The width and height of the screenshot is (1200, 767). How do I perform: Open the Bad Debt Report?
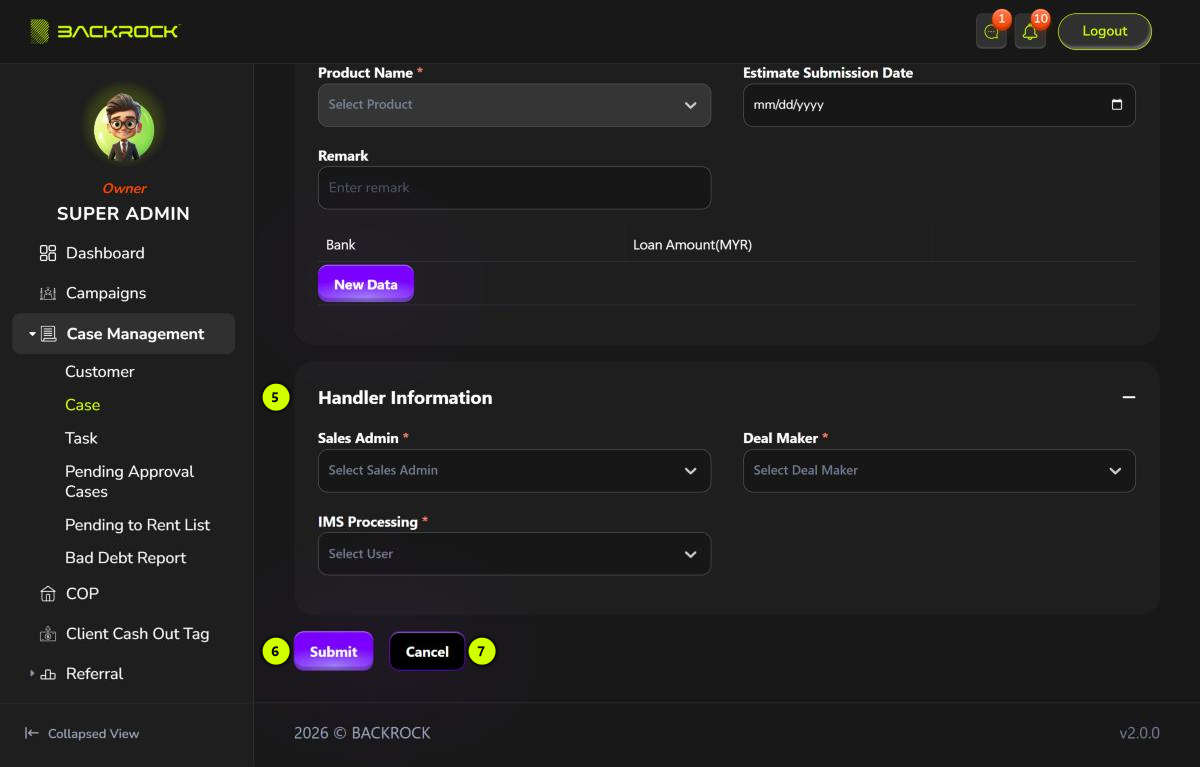(x=126, y=558)
